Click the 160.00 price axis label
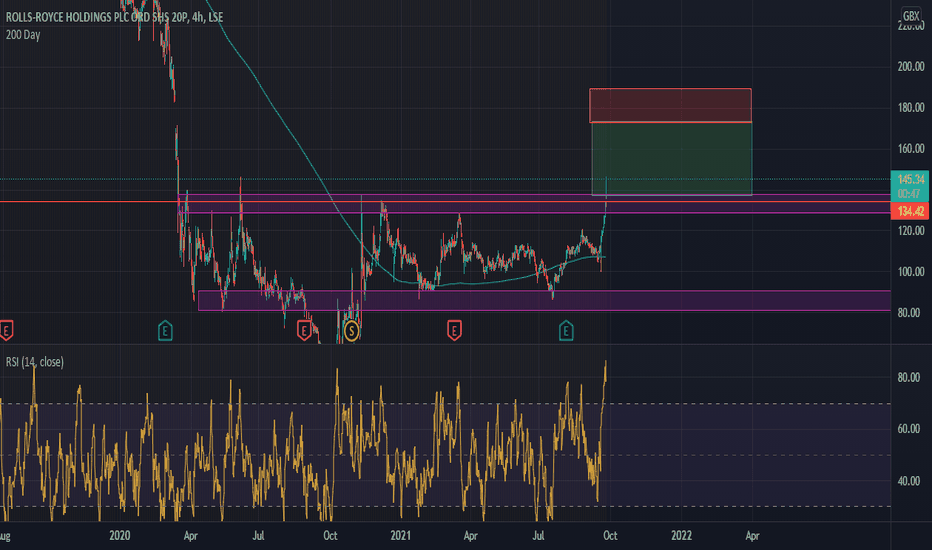The height and width of the screenshot is (550, 932). 911,149
